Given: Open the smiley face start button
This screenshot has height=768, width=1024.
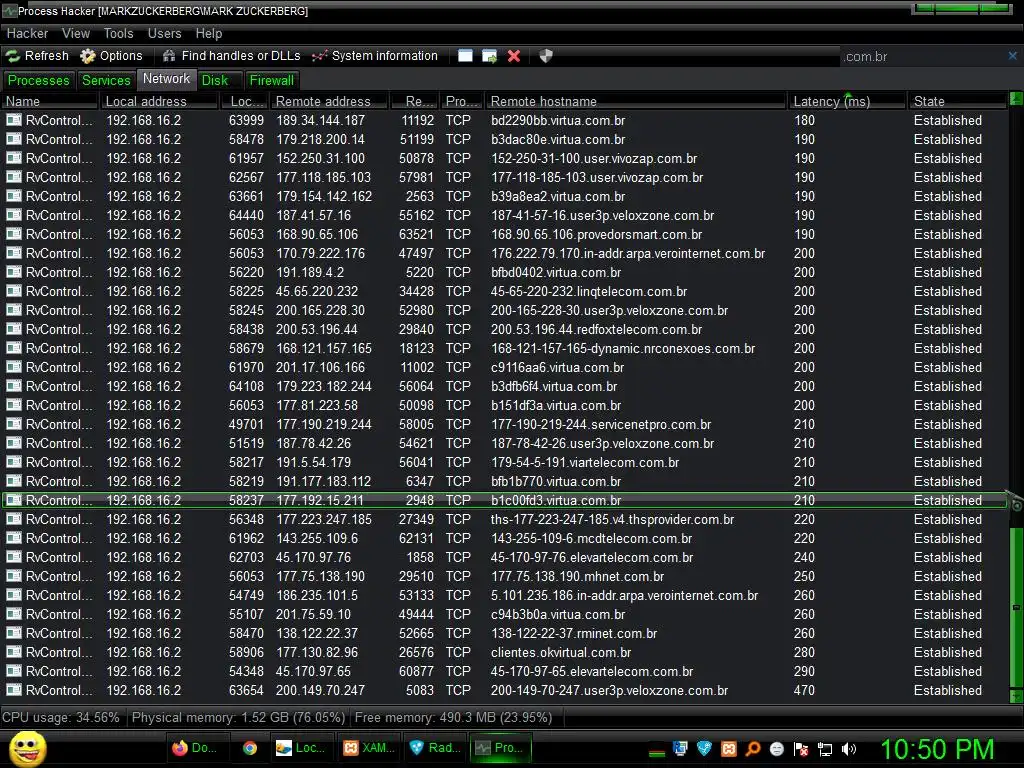Looking at the screenshot, I should [x=28, y=748].
